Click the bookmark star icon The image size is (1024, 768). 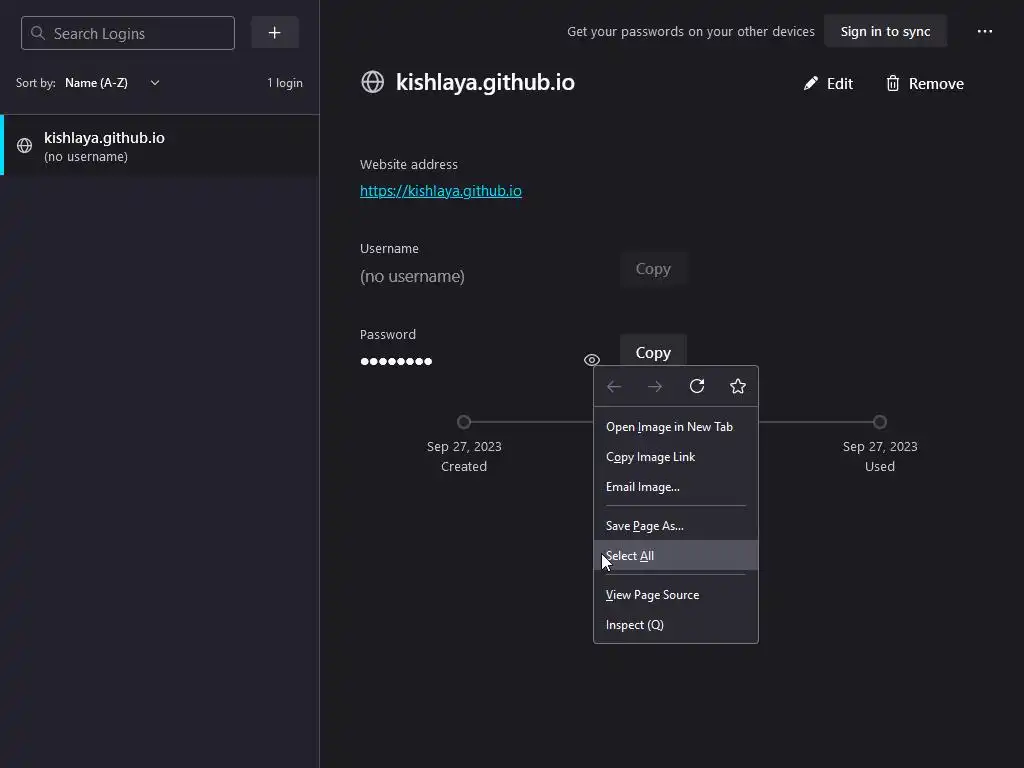click(738, 386)
